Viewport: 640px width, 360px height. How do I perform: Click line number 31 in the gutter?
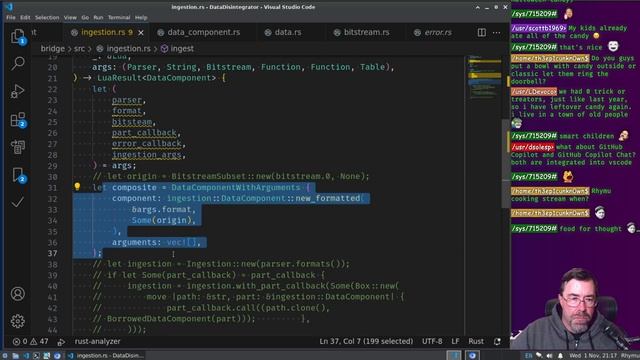coord(53,188)
